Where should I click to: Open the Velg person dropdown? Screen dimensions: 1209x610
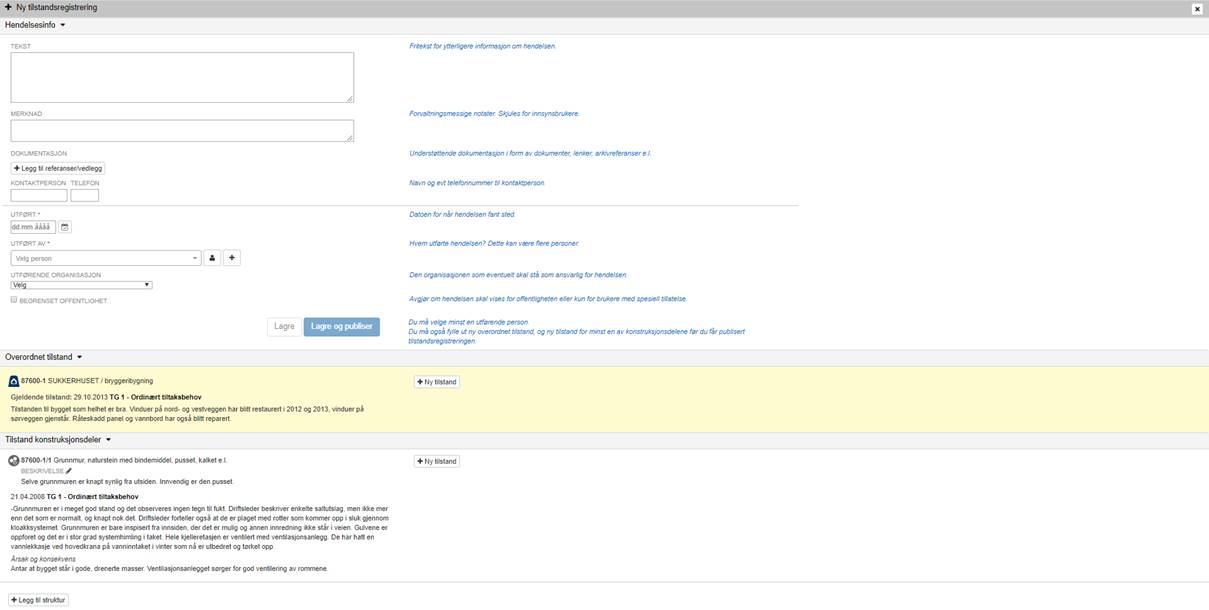[x=105, y=258]
